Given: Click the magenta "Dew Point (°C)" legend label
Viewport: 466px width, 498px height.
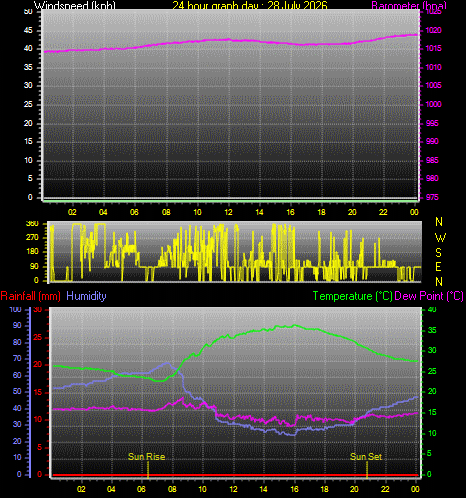Looking at the screenshot, I should (429, 296).
